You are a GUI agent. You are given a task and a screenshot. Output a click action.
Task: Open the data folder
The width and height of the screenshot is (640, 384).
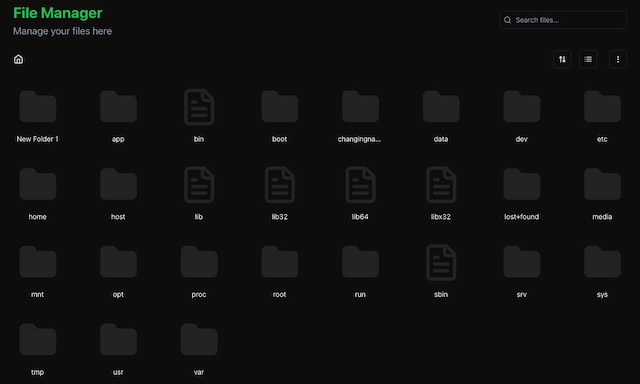(441, 107)
